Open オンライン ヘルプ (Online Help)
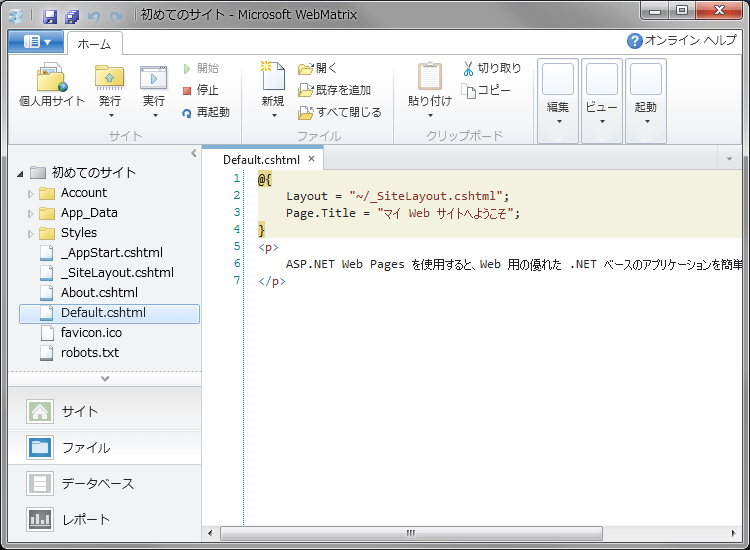Viewport: 750px width, 550px height. pyautogui.click(x=682, y=41)
